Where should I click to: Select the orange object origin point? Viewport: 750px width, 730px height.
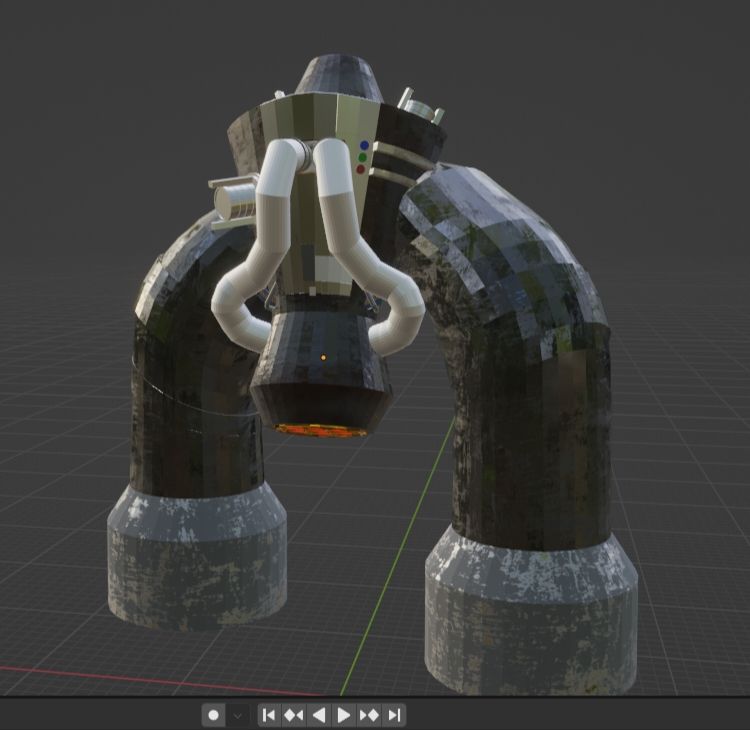323,357
